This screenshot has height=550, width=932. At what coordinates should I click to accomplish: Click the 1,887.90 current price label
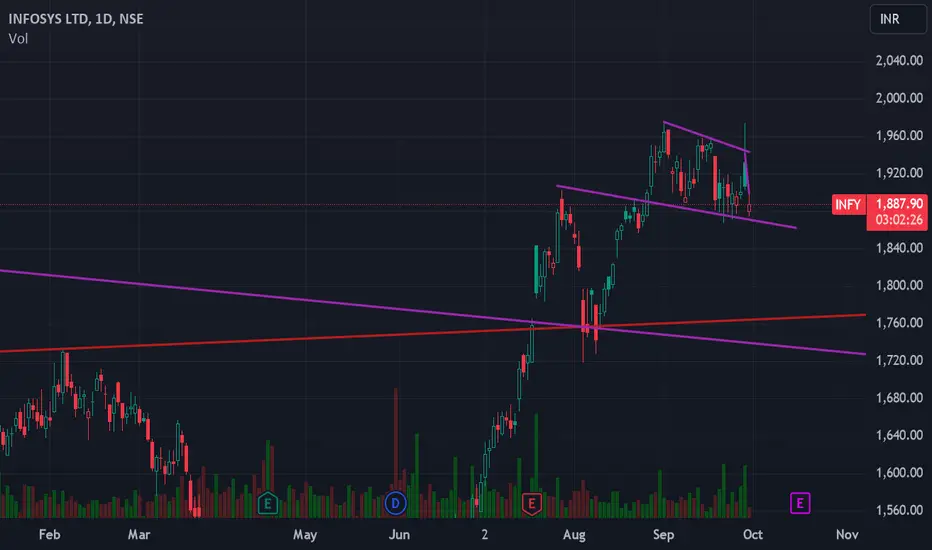click(899, 203)
